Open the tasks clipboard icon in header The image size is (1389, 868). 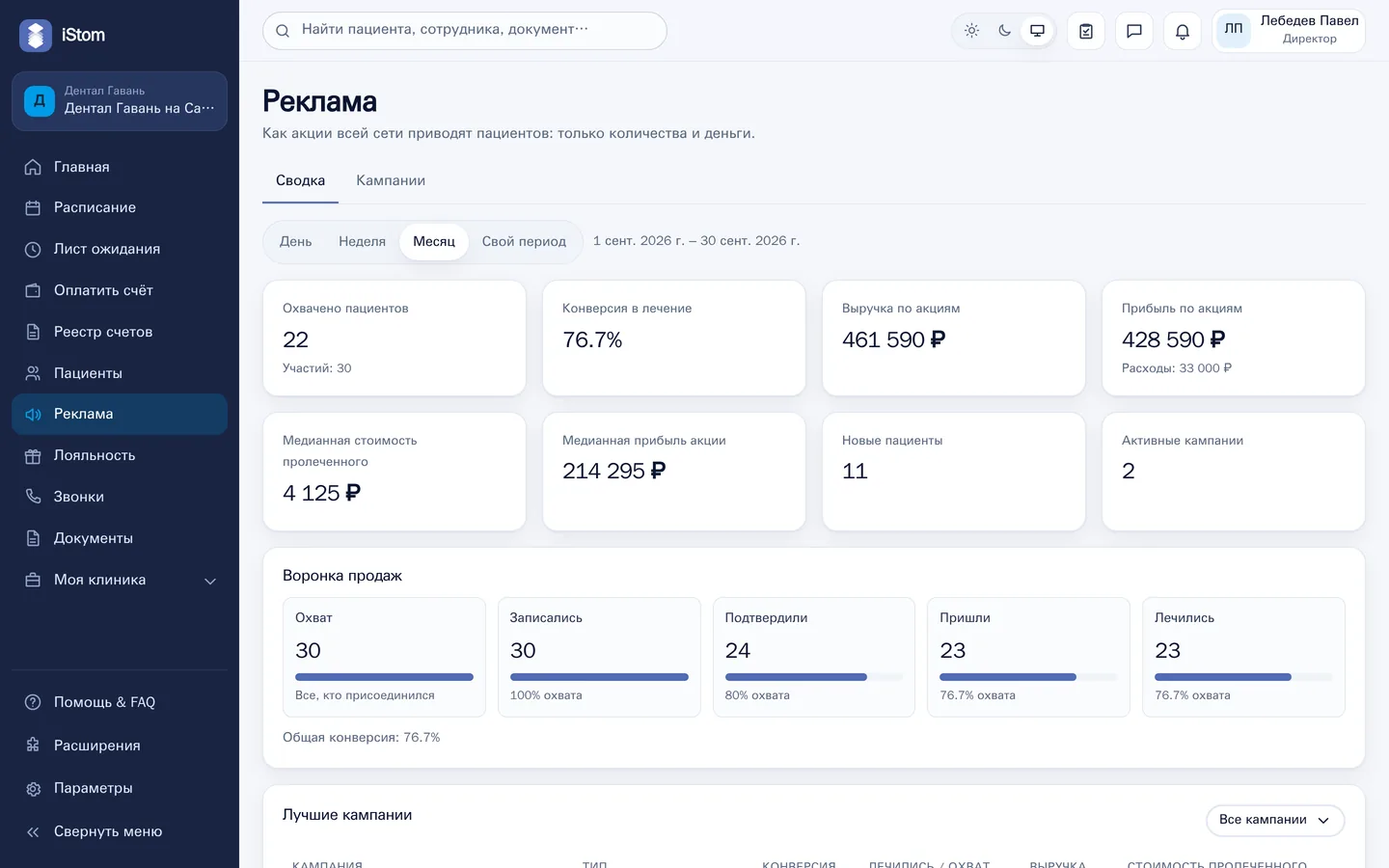(x=1086, y=31)
